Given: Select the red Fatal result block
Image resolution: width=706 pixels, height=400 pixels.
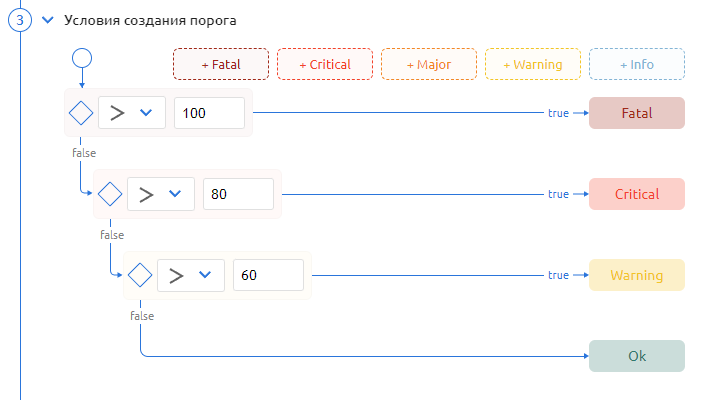Looking at the screenshot, I should [x=637, y=113].
